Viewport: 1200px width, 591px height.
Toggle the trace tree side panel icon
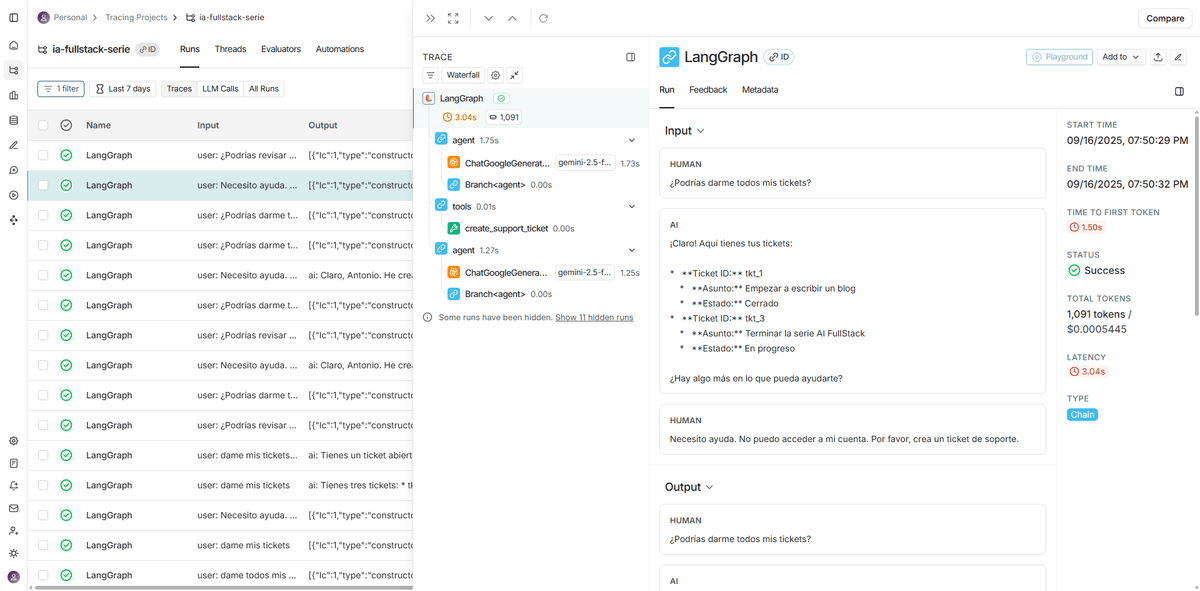click(631, 57)
